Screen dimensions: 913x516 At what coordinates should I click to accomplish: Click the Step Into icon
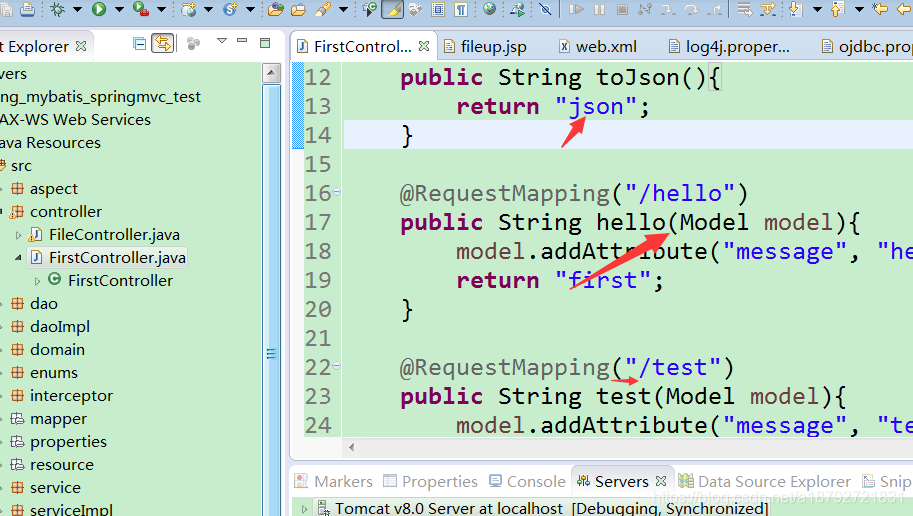point(668,9)
